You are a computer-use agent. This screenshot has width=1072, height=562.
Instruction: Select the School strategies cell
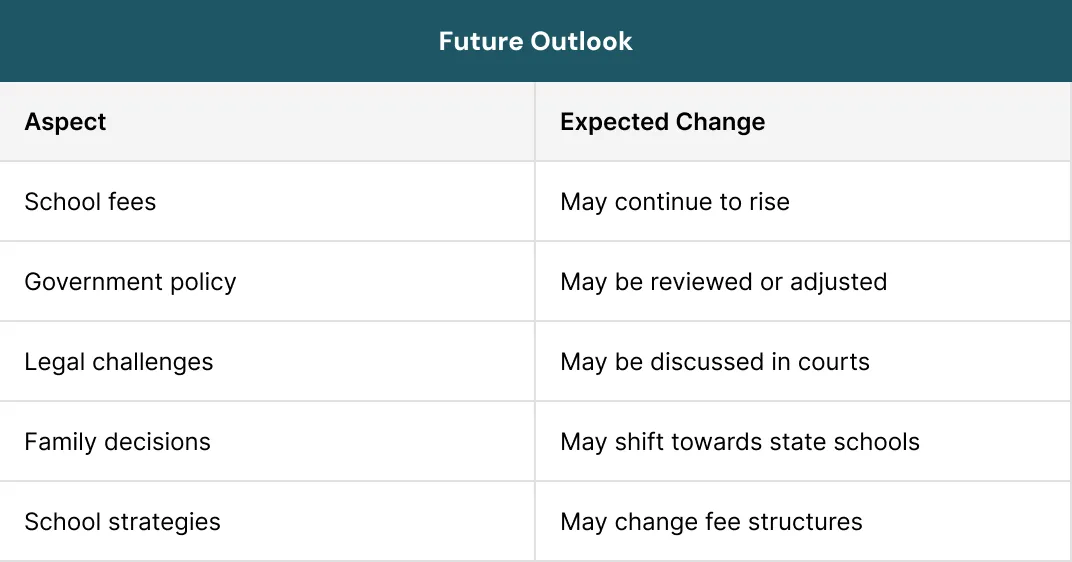tap(122, 522)
